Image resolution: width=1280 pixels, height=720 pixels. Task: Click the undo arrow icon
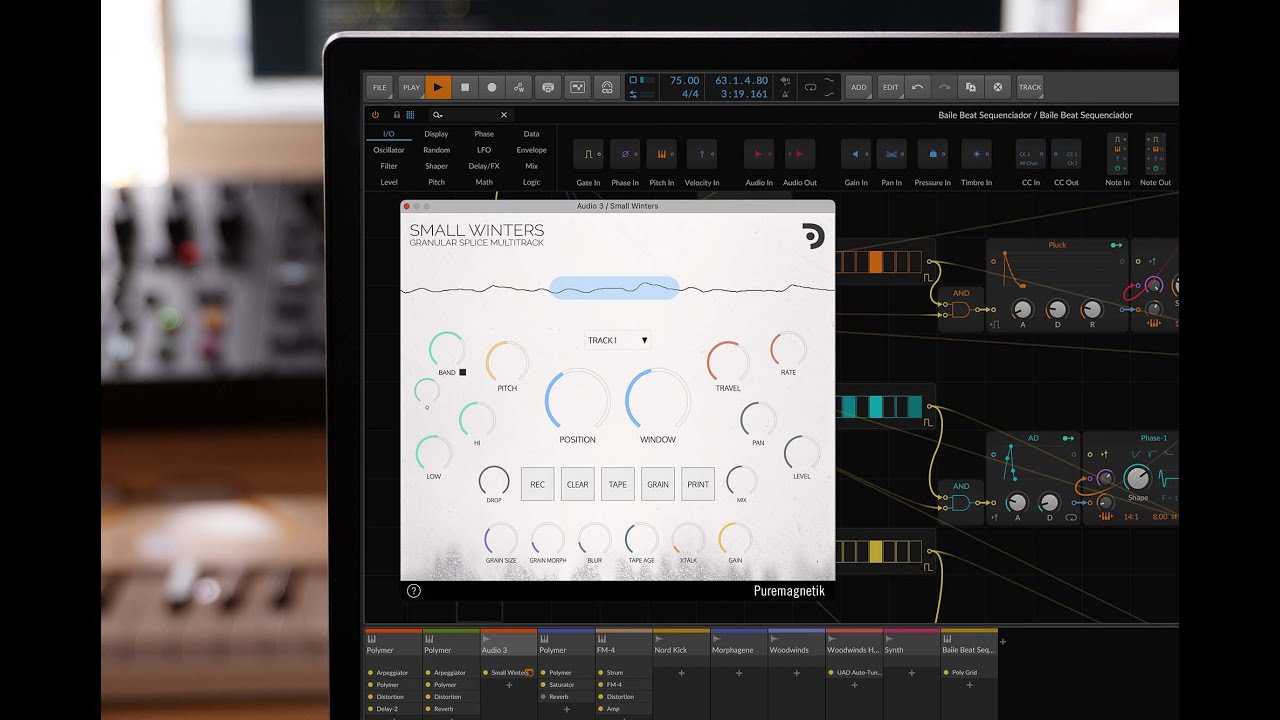918,87
